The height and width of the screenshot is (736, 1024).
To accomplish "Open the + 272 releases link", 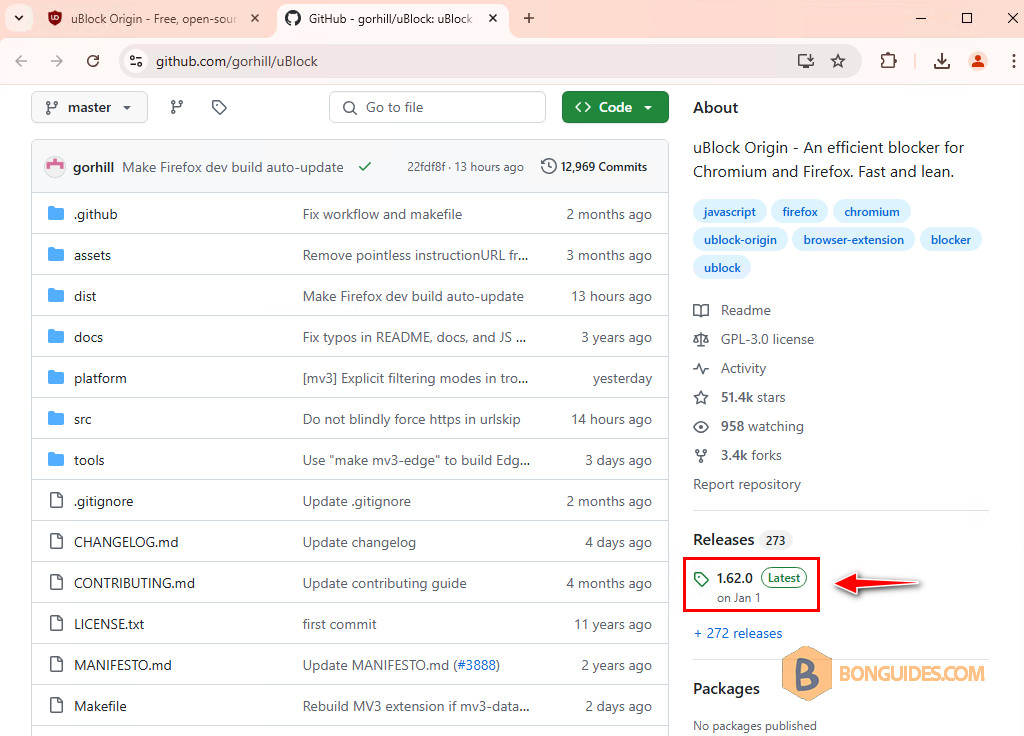I will (x=738, y=633).
